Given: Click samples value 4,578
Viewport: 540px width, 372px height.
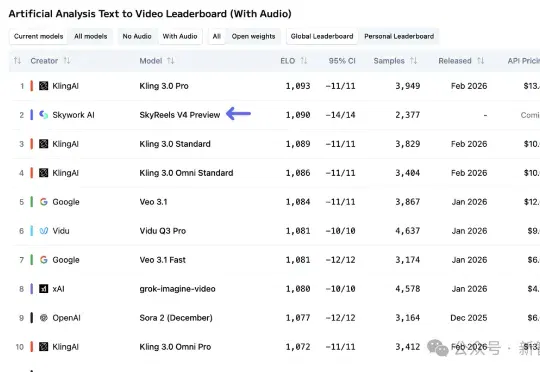Looking at the screenshot, I should point(408,289).
